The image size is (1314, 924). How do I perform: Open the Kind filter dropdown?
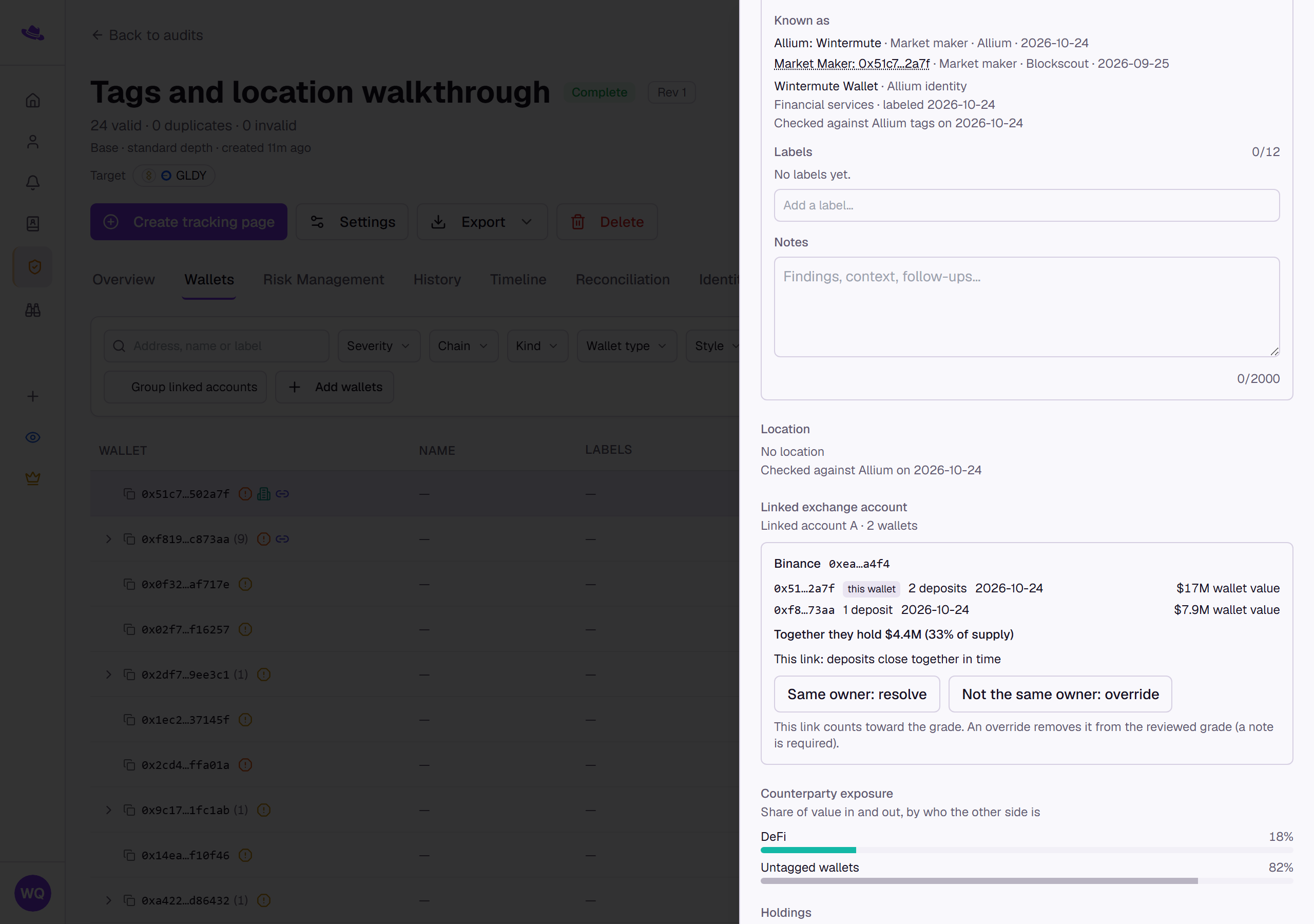pyautogui.click(x=537, y=346)
